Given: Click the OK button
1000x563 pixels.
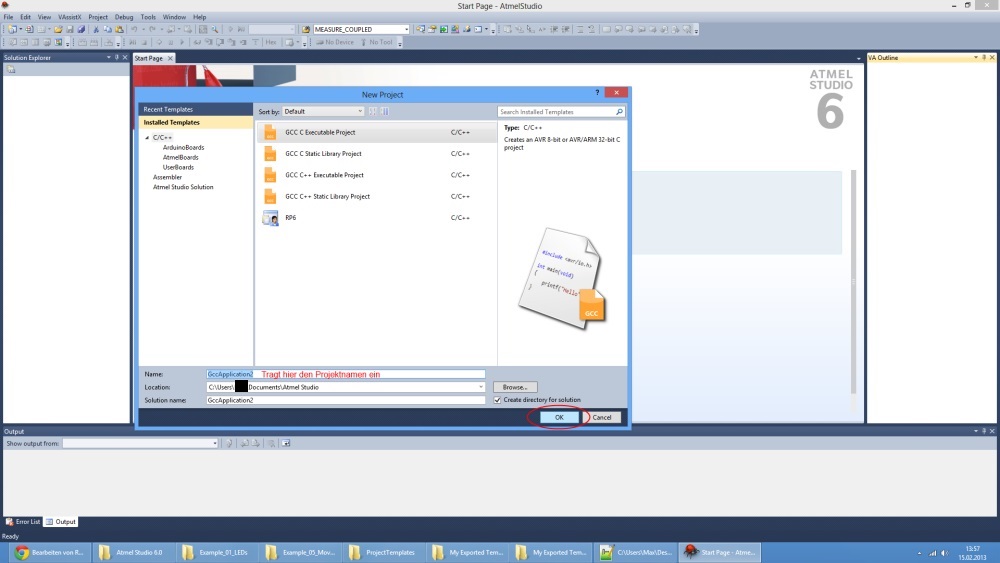Looking at the screenshot, I should point(560,417).
